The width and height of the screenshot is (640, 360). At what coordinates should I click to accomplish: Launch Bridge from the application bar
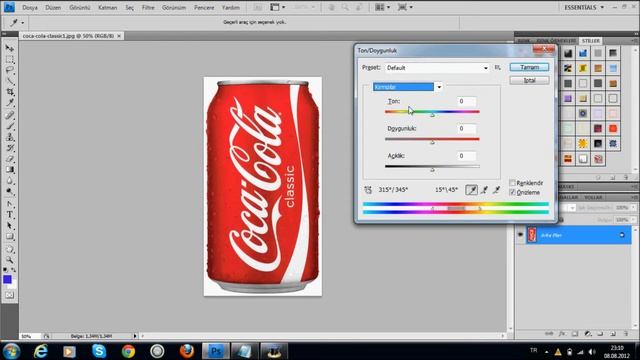point(258,7)
